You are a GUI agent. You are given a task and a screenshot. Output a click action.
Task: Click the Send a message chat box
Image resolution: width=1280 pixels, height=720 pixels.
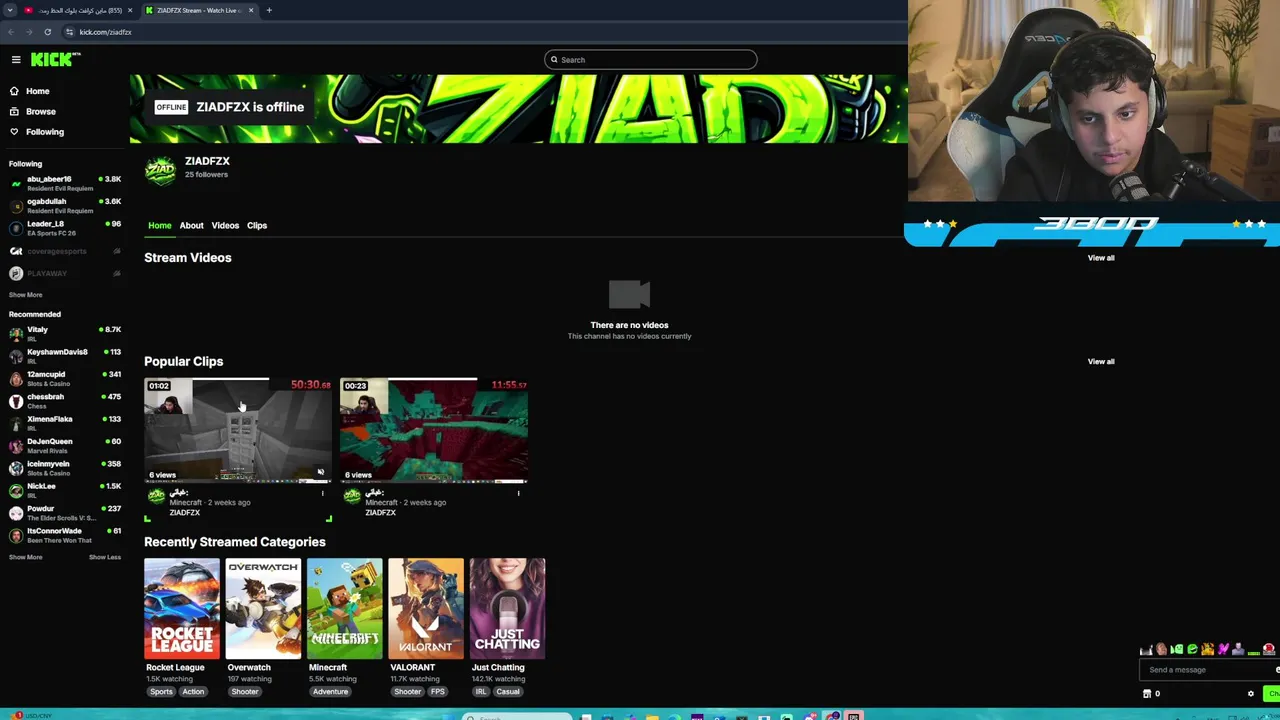coord(1209,670)
